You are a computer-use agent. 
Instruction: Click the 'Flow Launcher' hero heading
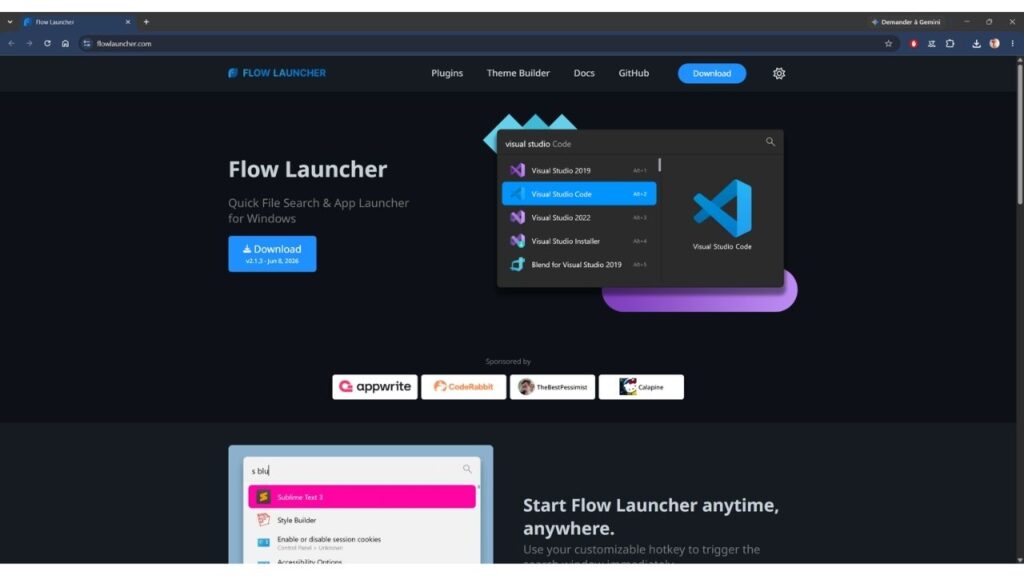(x=308, y=169)
